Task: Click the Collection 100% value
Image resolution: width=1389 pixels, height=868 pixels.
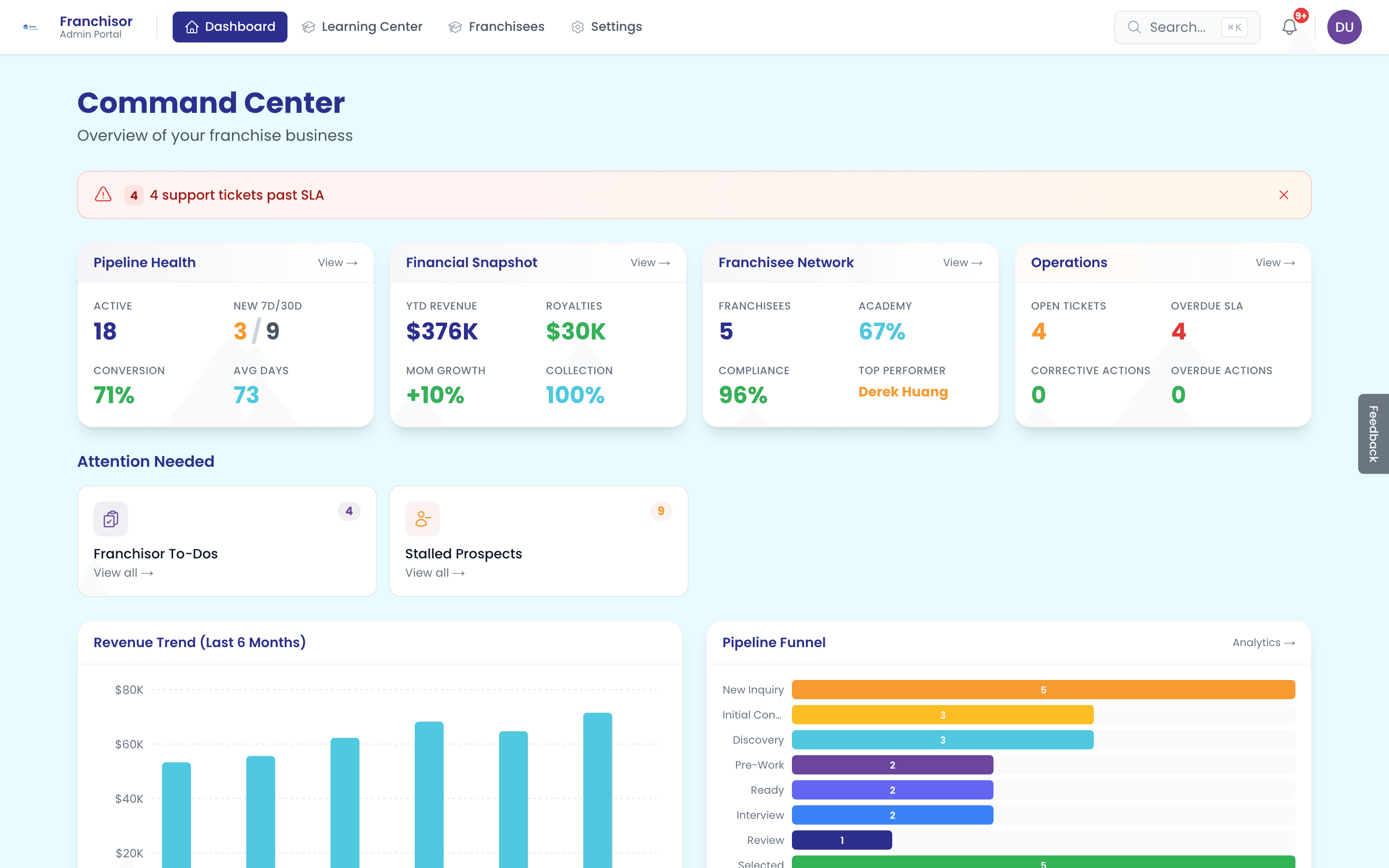Action: (x=575, y=395)
